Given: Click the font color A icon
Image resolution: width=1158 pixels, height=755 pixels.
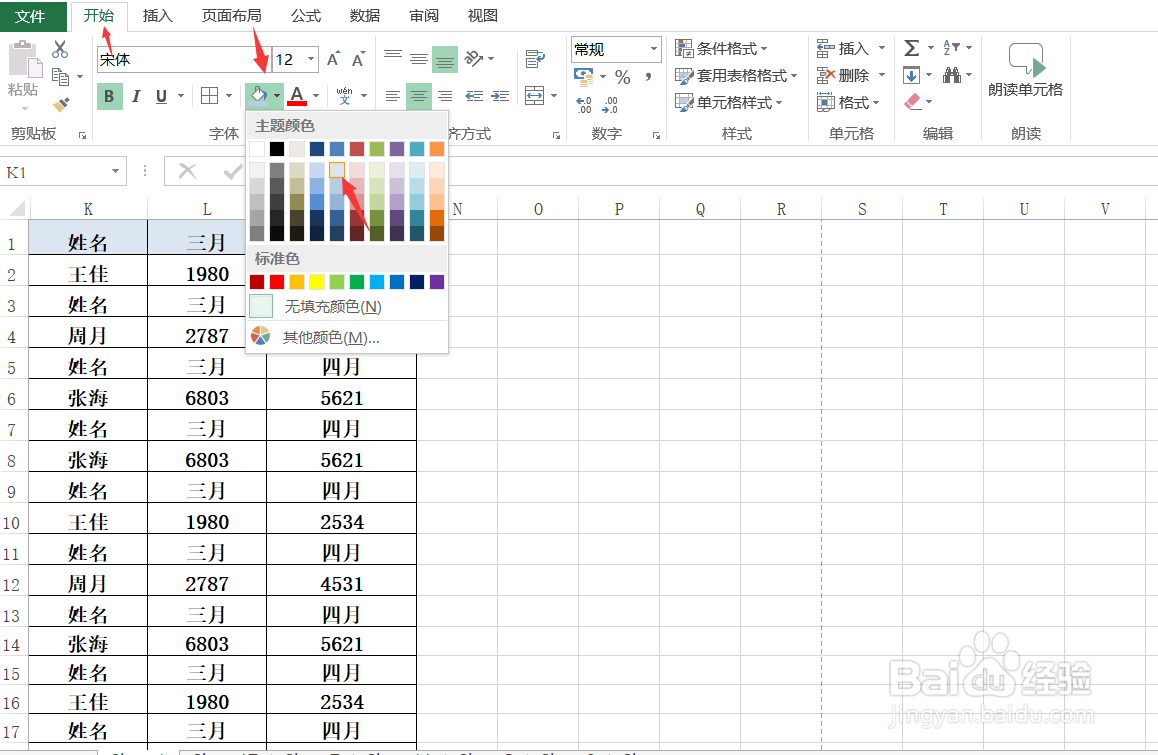Looking at the screenshot, I should coord(297,95).
